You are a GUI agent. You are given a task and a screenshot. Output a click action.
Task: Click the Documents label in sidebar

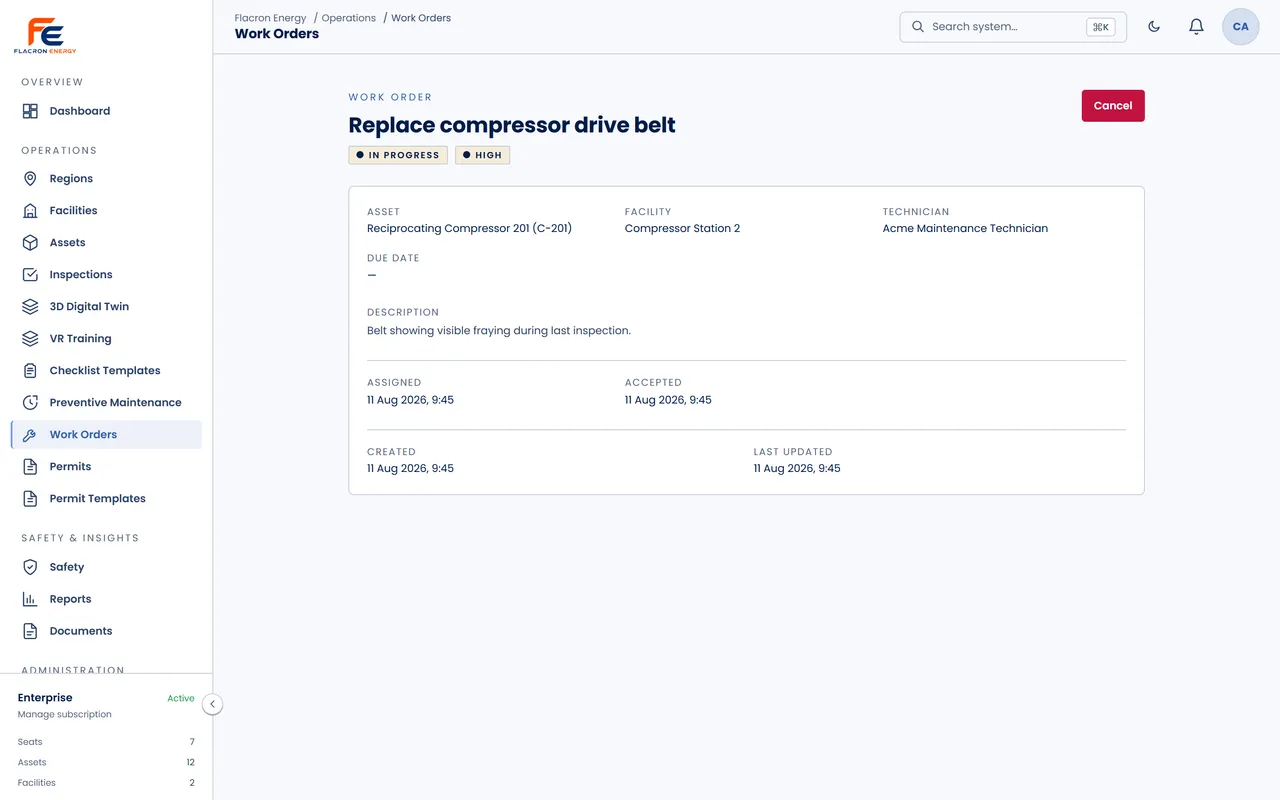(x=81, y=631)
